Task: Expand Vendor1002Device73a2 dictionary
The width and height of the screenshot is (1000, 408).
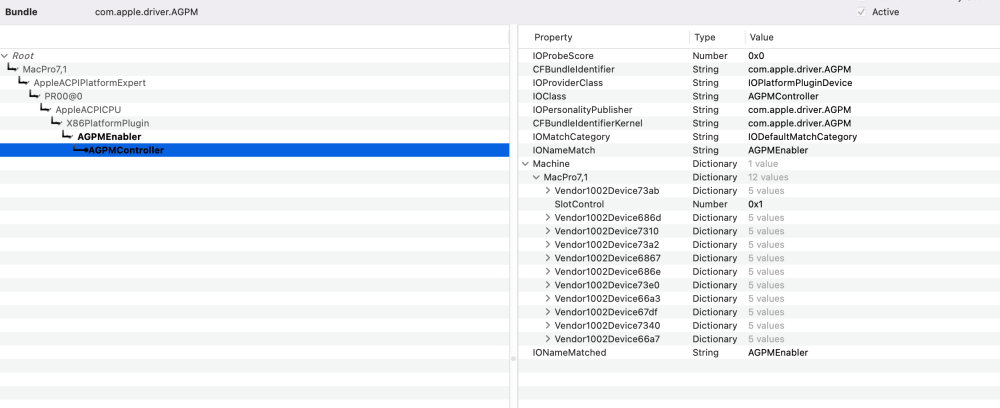Action: click(547, 245)
